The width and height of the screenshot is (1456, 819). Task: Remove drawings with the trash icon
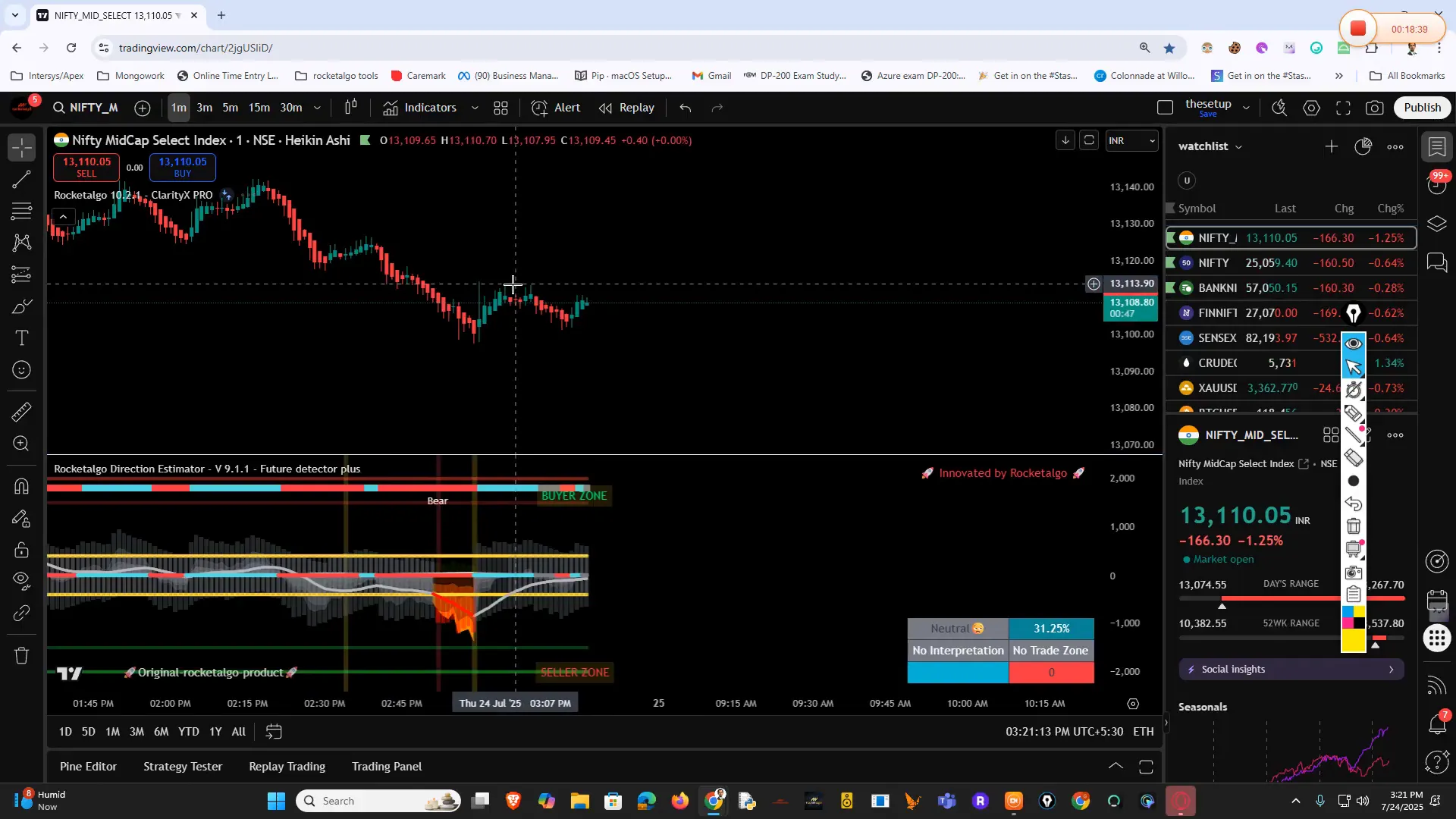(22, 655)
